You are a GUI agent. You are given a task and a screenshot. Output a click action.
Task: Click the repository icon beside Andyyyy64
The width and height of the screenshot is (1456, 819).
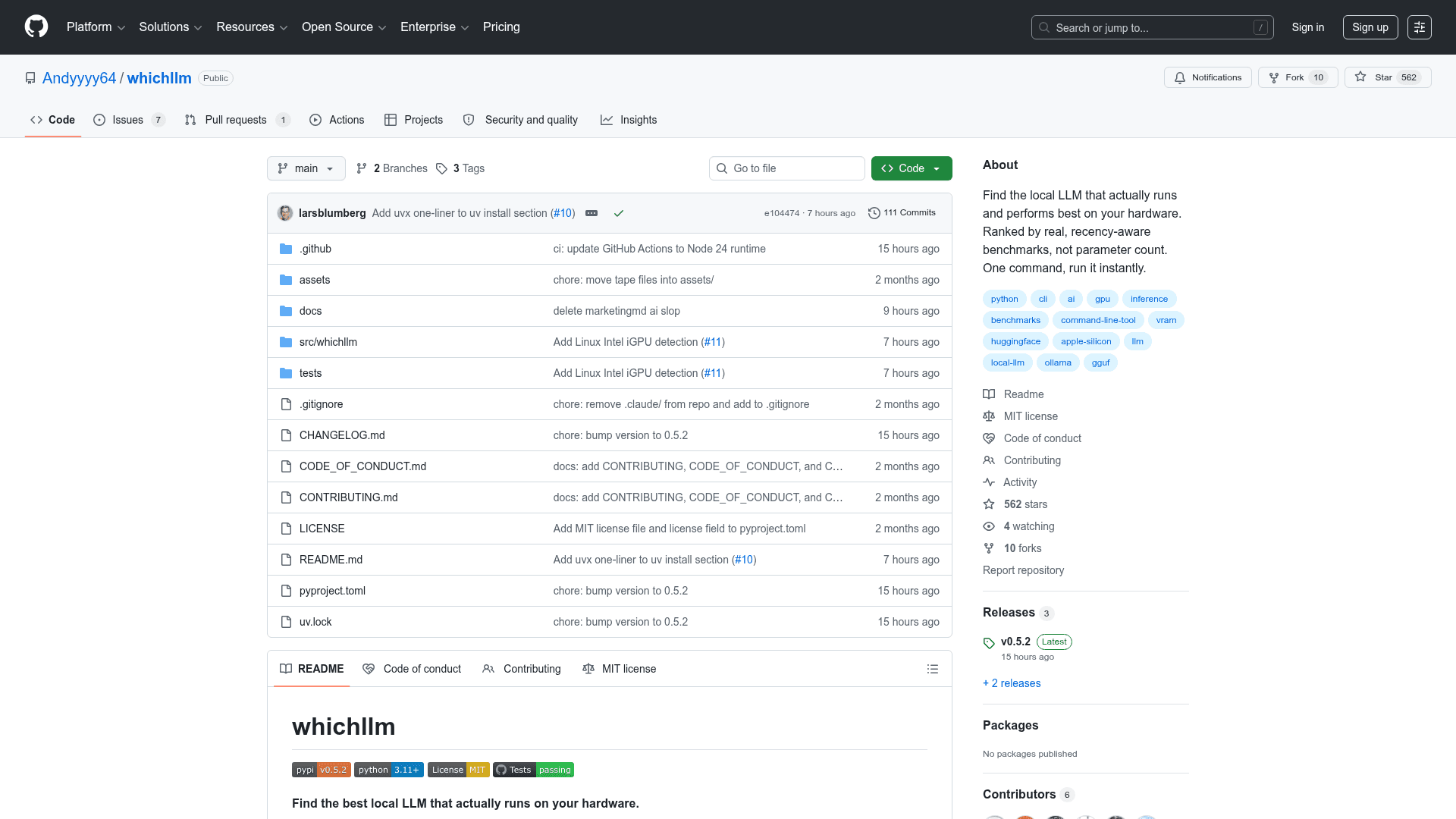[30, 78]
